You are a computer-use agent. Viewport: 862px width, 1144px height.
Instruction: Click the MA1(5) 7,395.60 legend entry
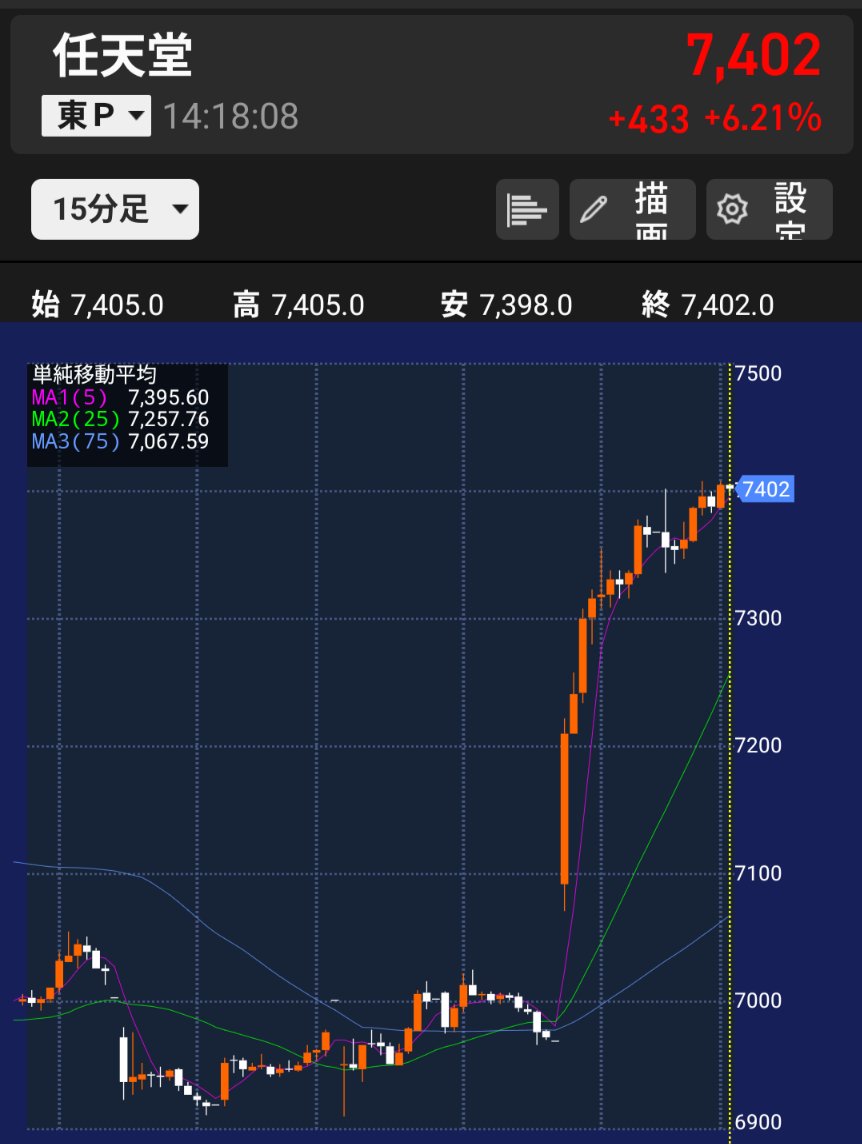[x=120, y=398]
